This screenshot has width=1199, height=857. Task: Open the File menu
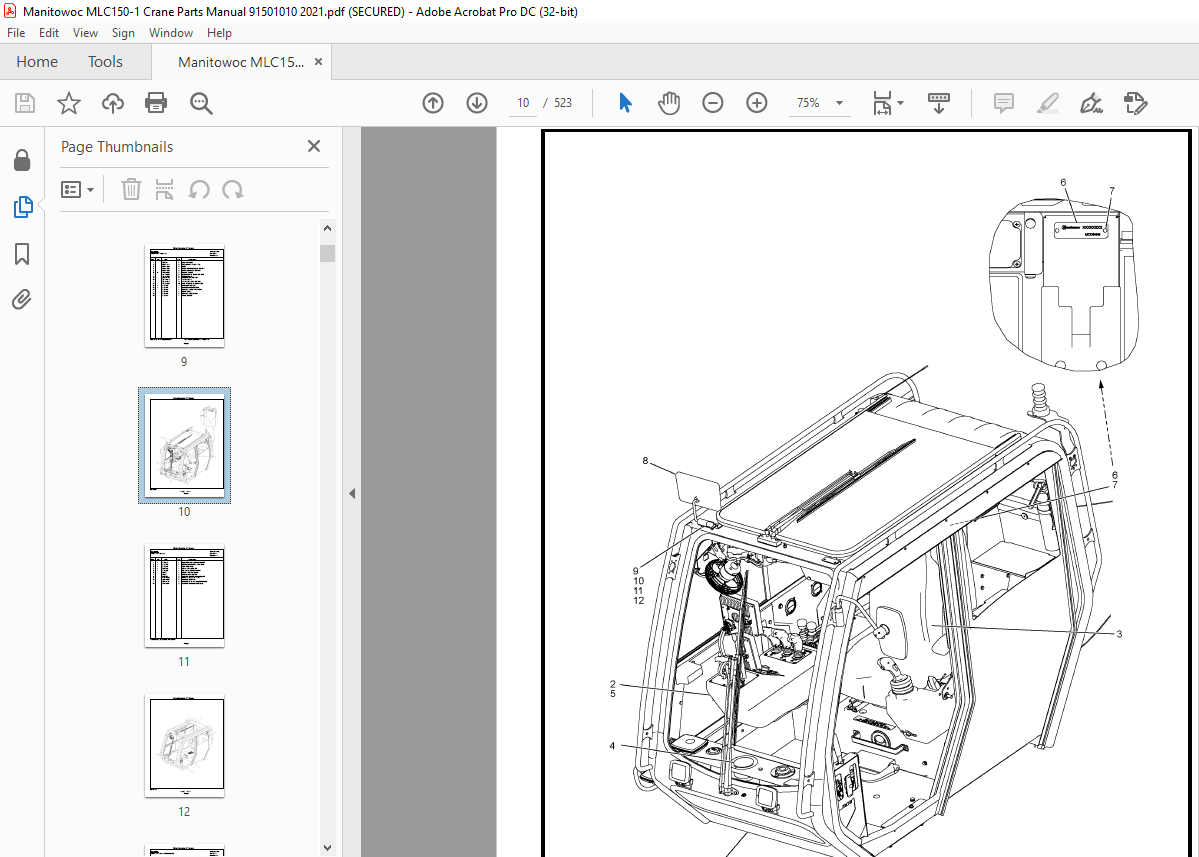point(16,33)
